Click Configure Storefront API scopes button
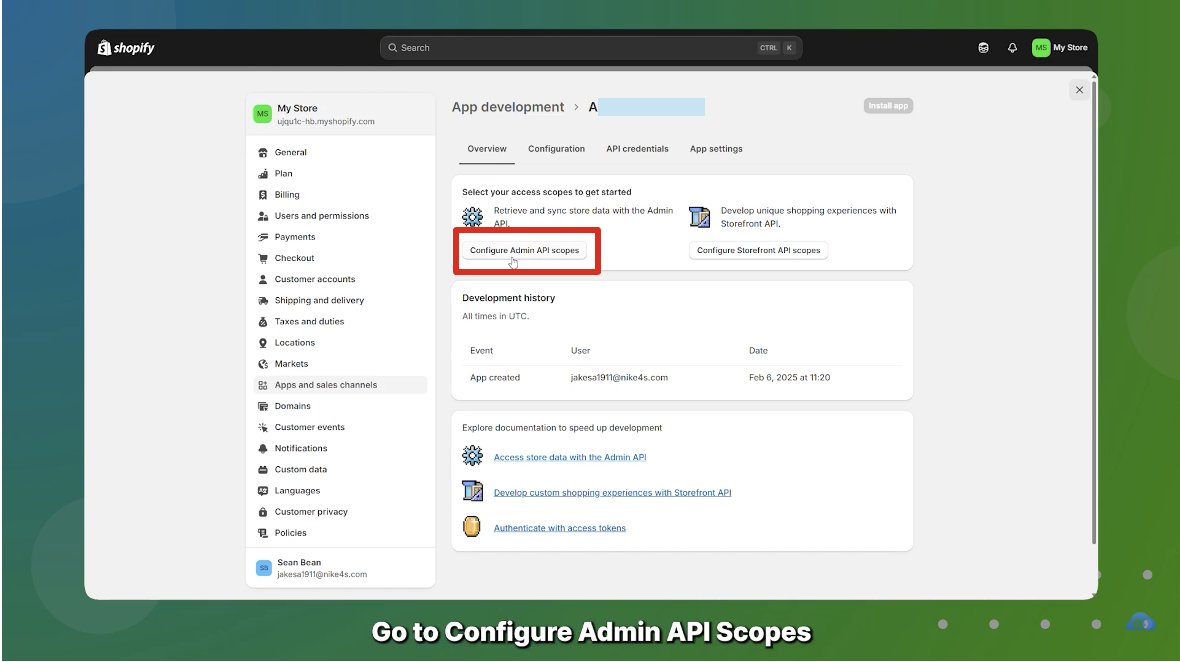The height and width of the screenshot is (662, 1180). pyautogui.click(x=759, y=251)
